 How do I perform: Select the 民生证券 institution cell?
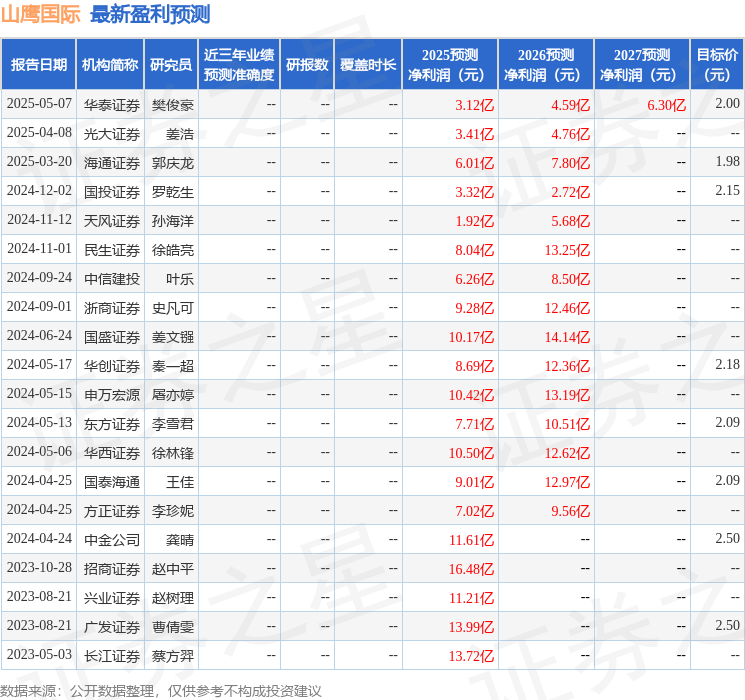[112, 250]
